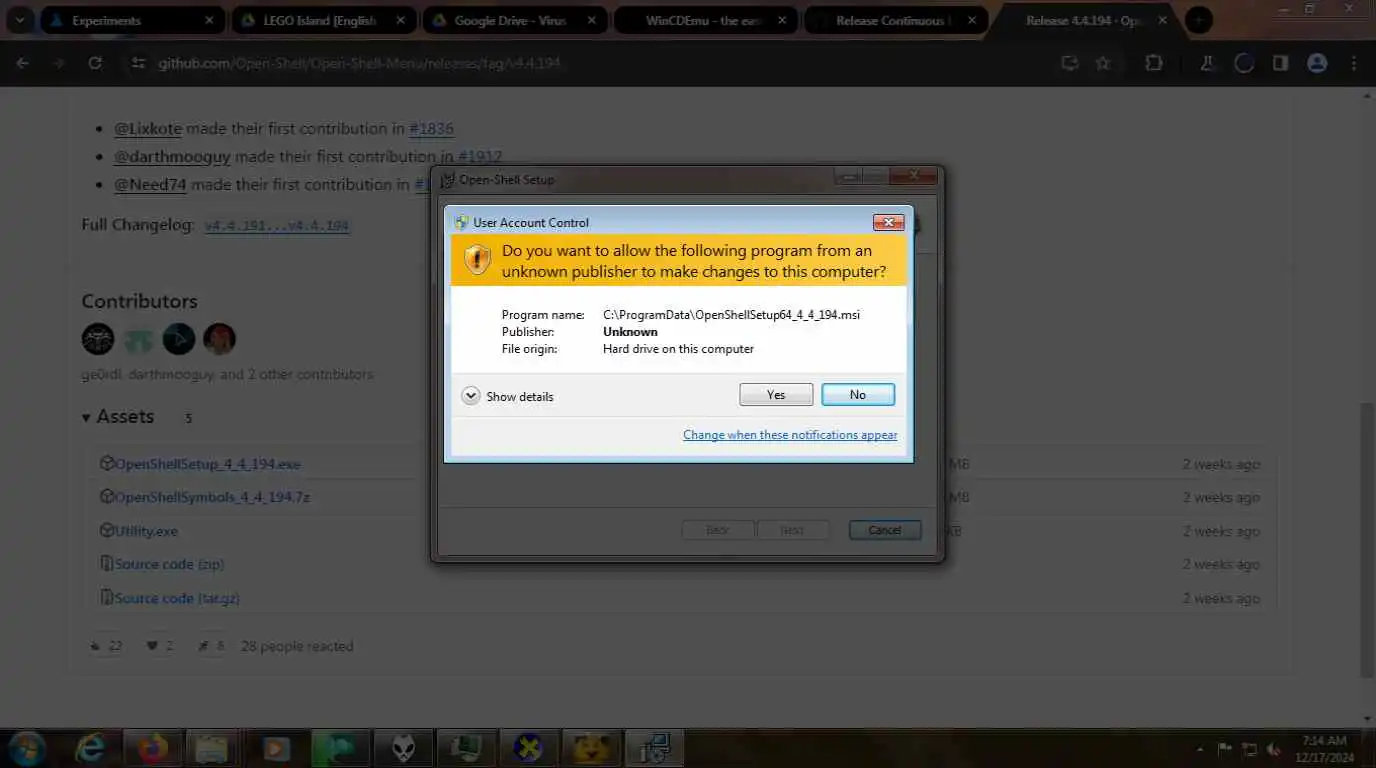Click the installer icon in taskbar
Image resolution: width=1376 pixels, height=768 pixels.
coord(654,748)
